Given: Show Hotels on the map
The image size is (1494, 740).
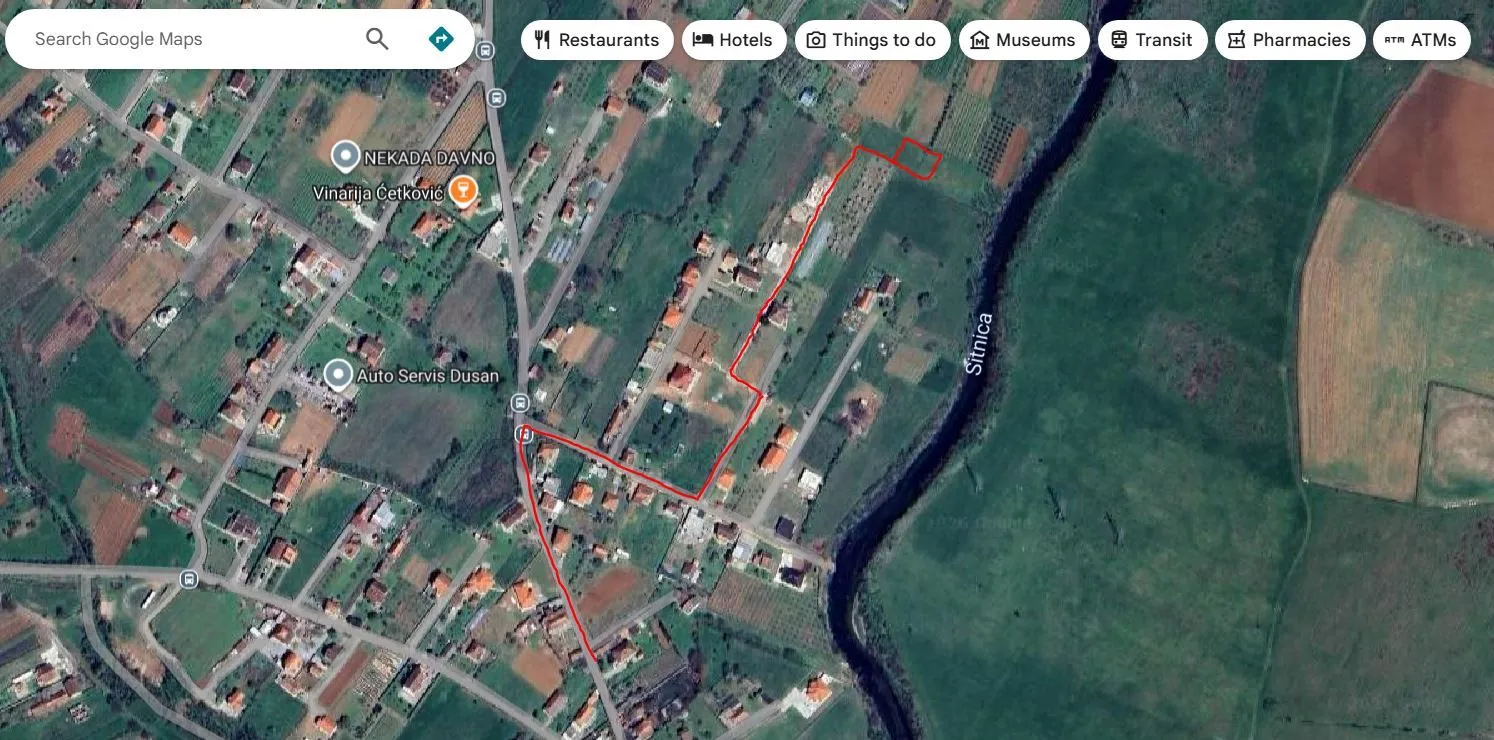Looking at the screenshot, I should pos(734,40).
